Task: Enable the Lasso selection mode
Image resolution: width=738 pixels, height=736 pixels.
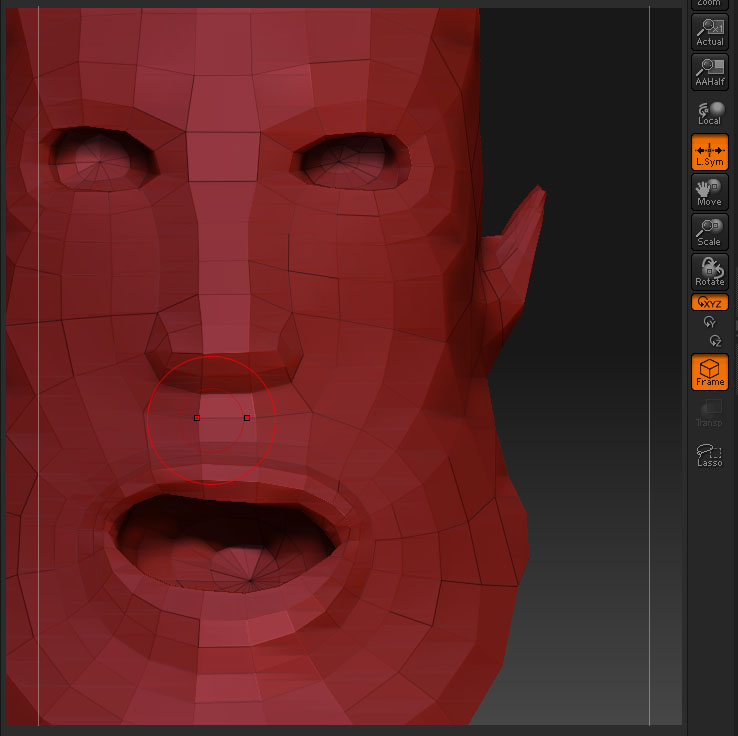Action: coord(710,455)
